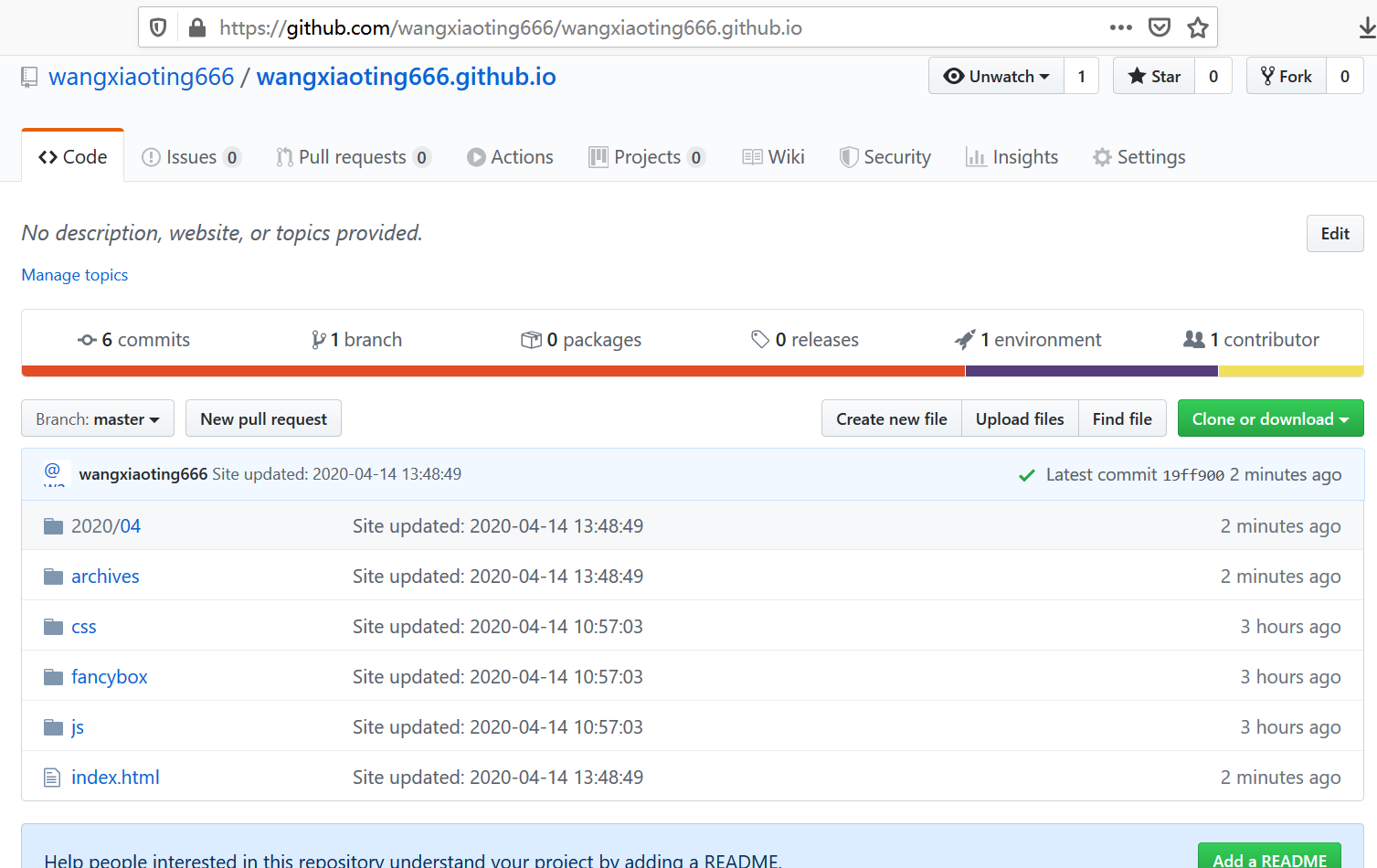
Task: Fork the repository
Action: [x=1287, y=76]
